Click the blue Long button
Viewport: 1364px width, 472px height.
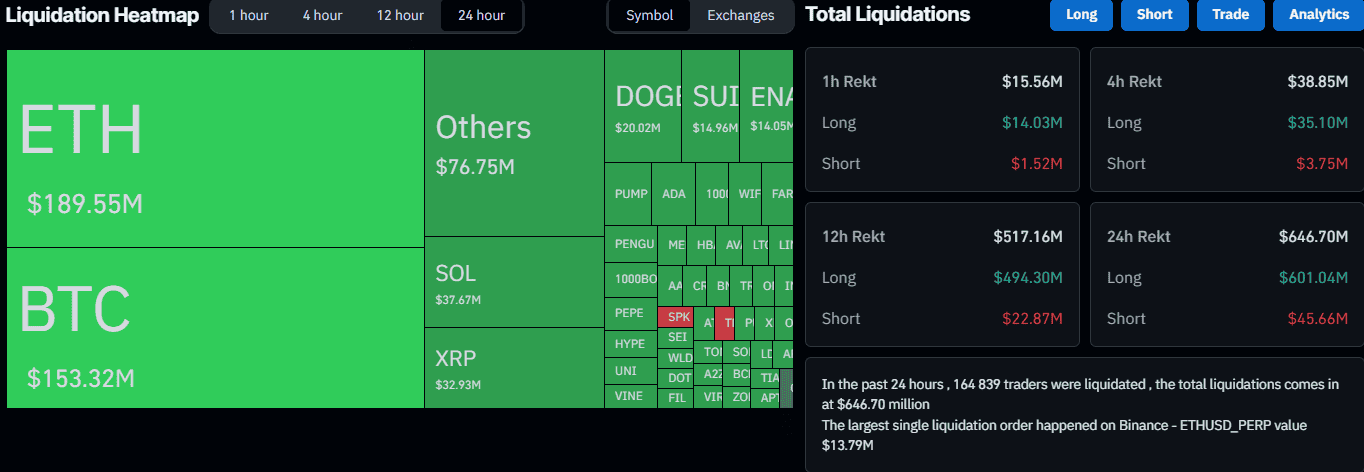click(1081, 15)
